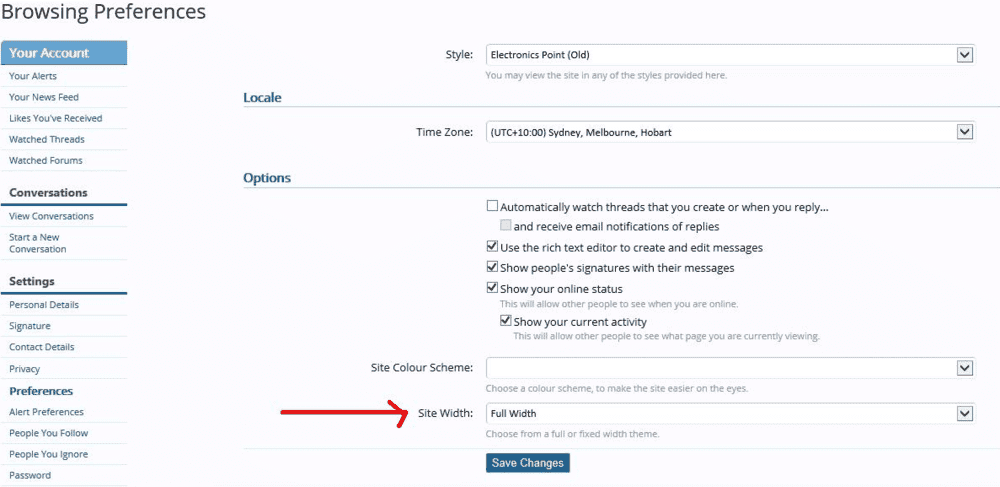Open the Style dropdown
This screenshot has width=1000, height=487.
[x=729, y=54]
